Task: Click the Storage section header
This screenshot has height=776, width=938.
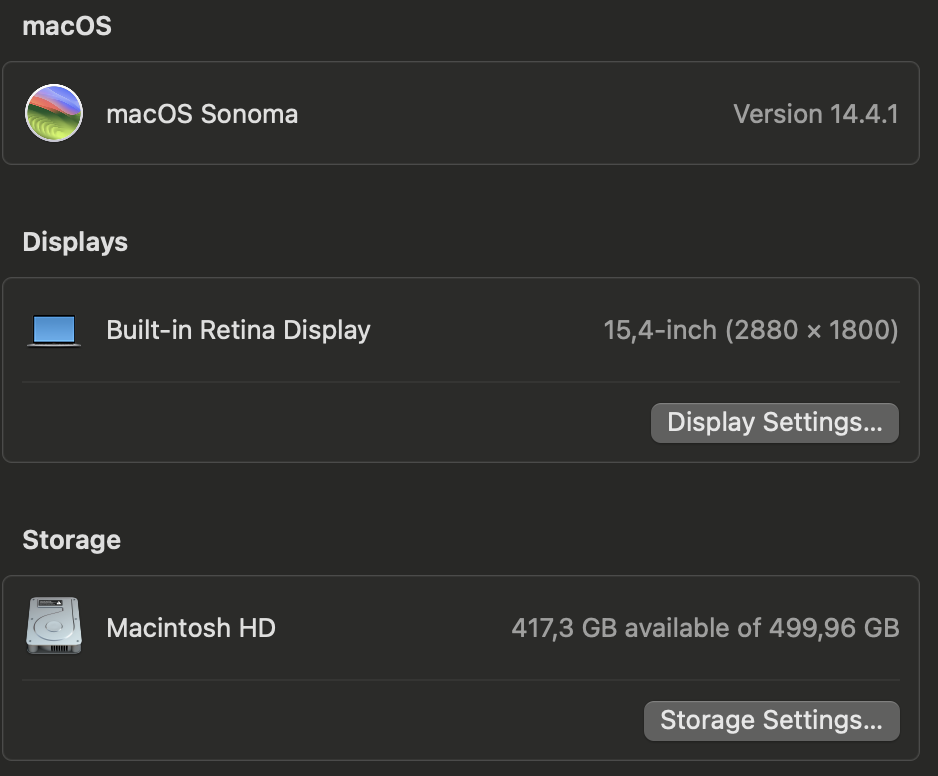Action: pyautogui.click(x=70, y=540)
